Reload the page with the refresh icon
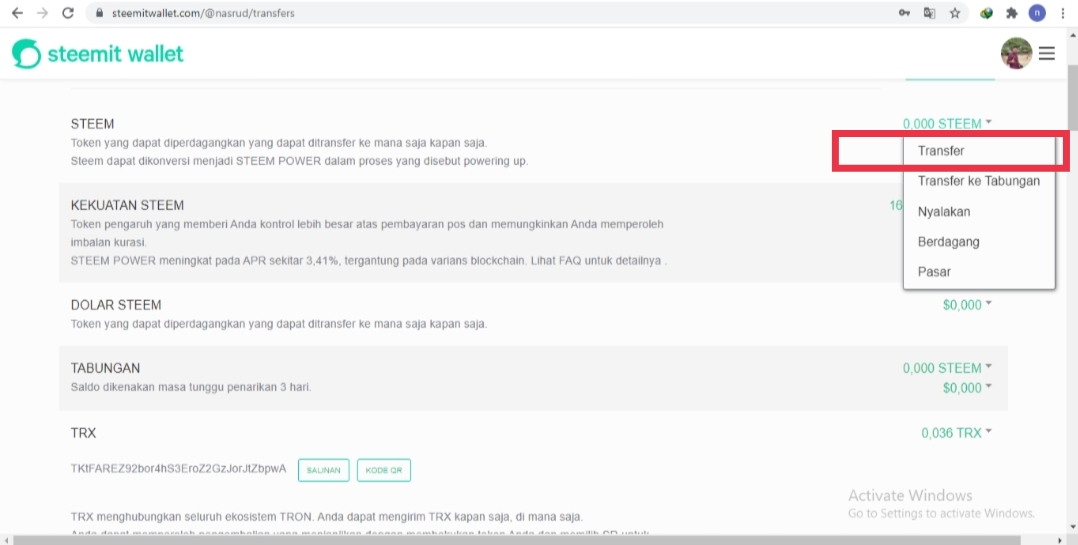1078x545 pixels. pyautogui.click(x=67, y=13)
